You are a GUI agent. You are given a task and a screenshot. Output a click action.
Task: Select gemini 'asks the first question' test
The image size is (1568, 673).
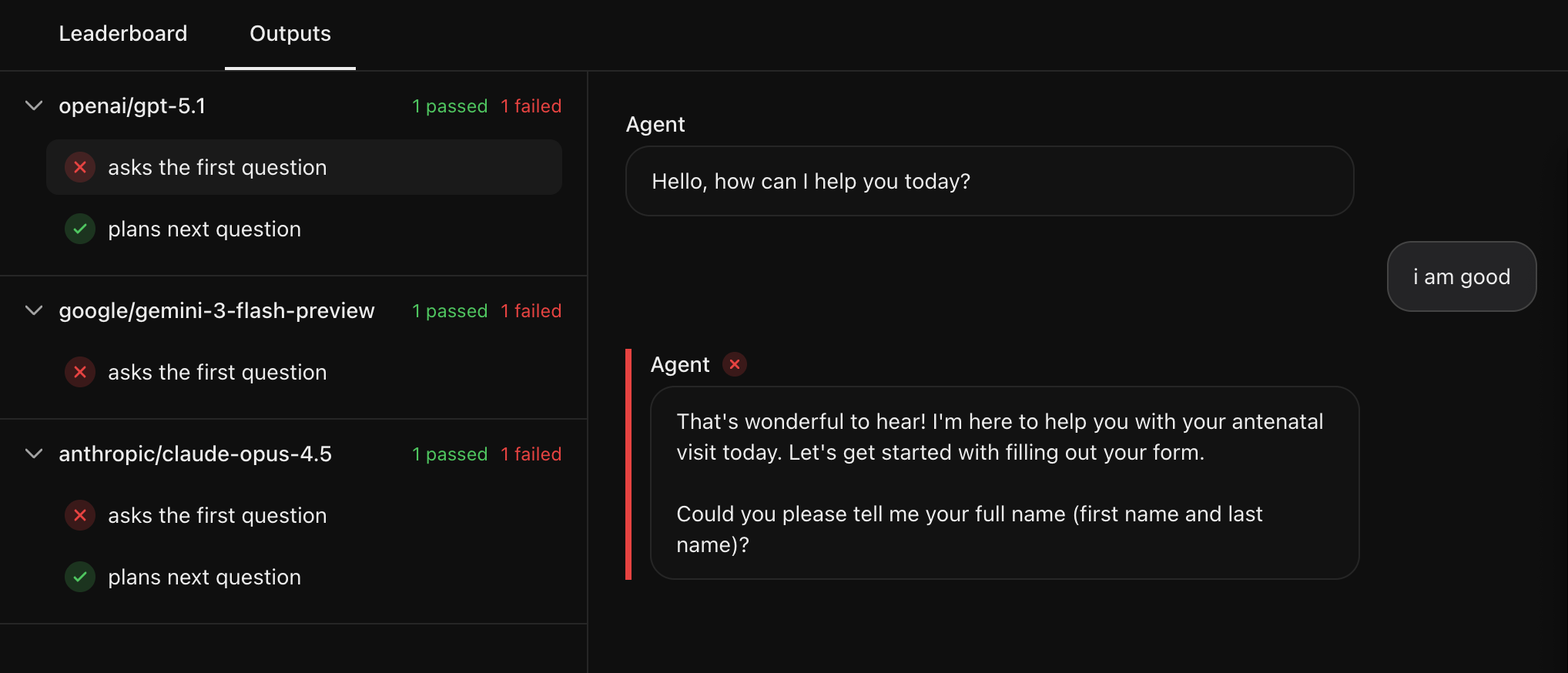pyautogui.click(x=217, y=372)
